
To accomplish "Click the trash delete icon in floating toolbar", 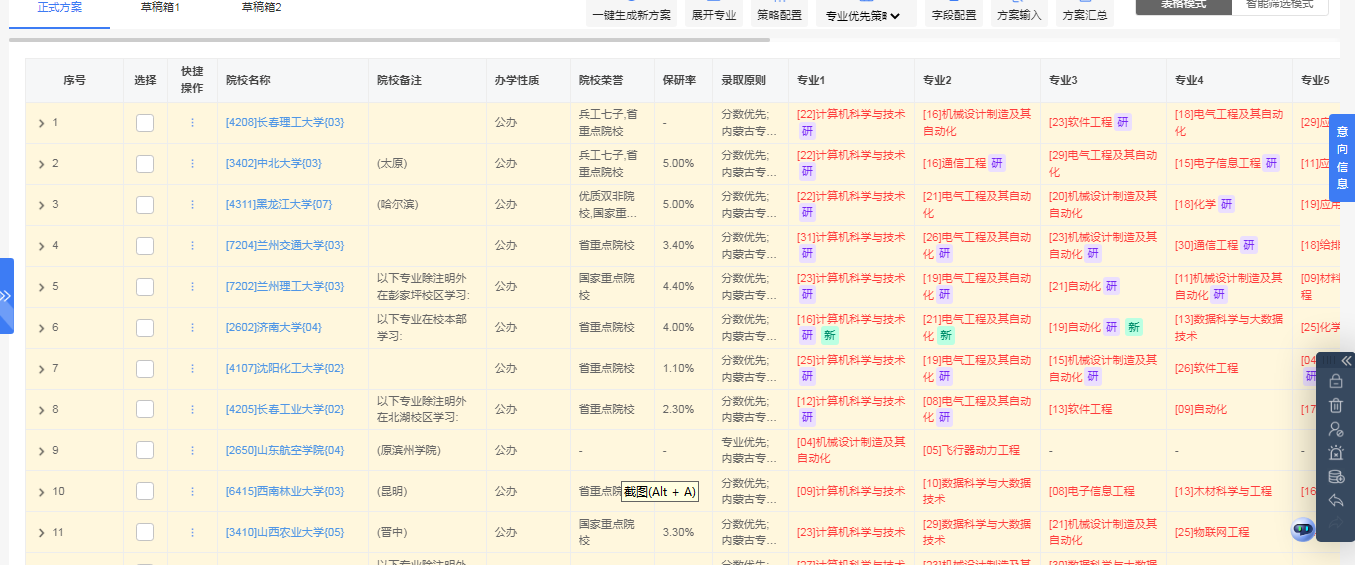I will (x=1335, y=405).
